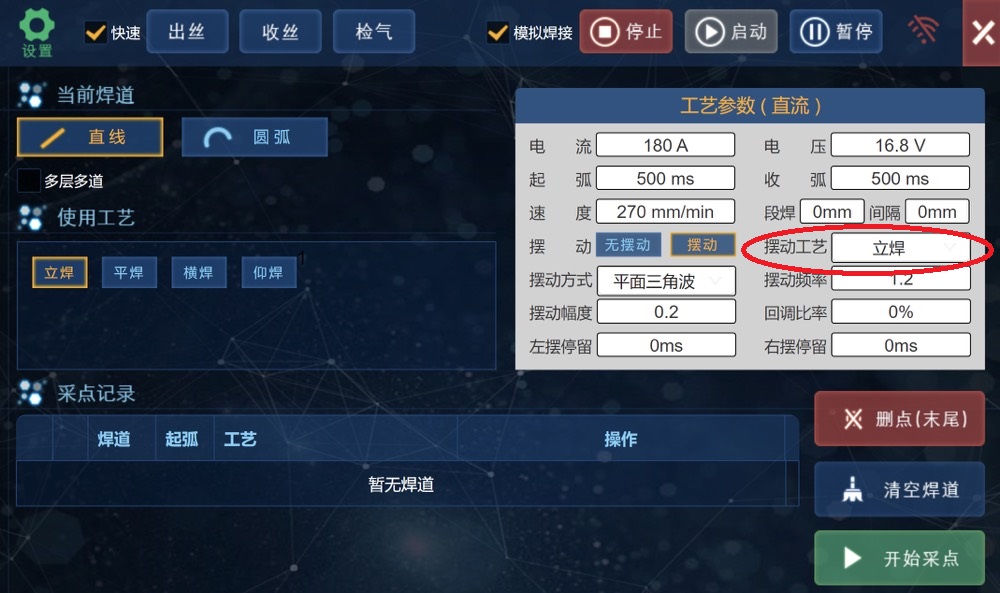The height and width of the screenshot is (593, 1000).
Task: Click 清空焊道 clear weld passes button
Action: tap(899, 490)
